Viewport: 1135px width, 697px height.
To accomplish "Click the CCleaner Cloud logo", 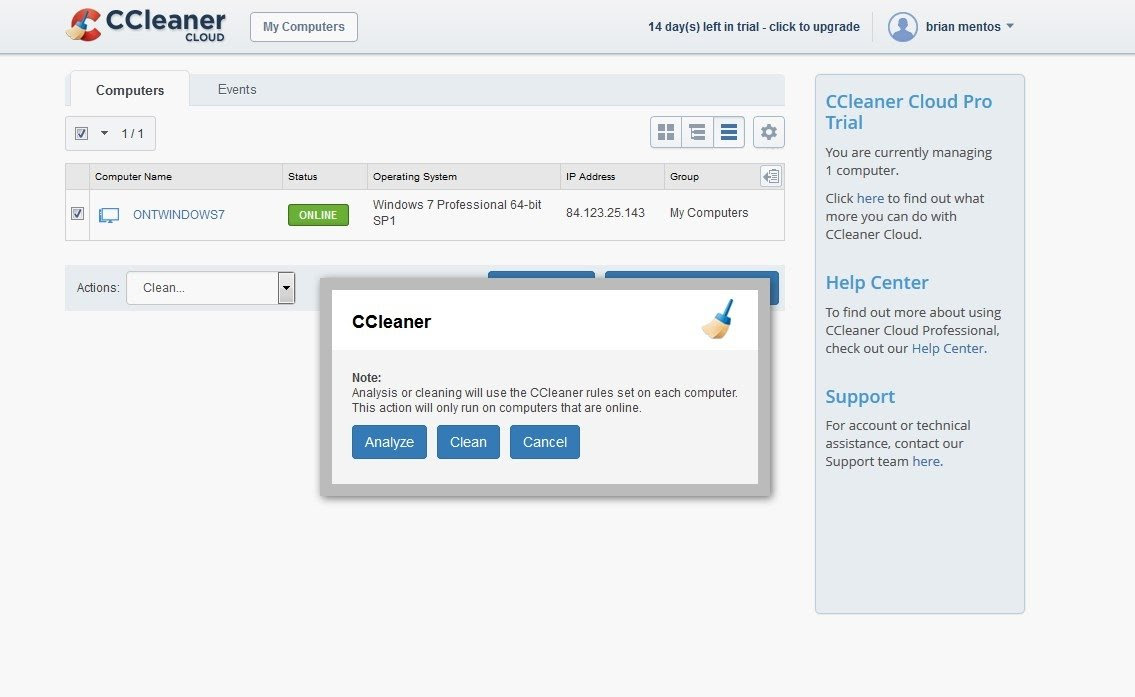I will click(145, 25).
